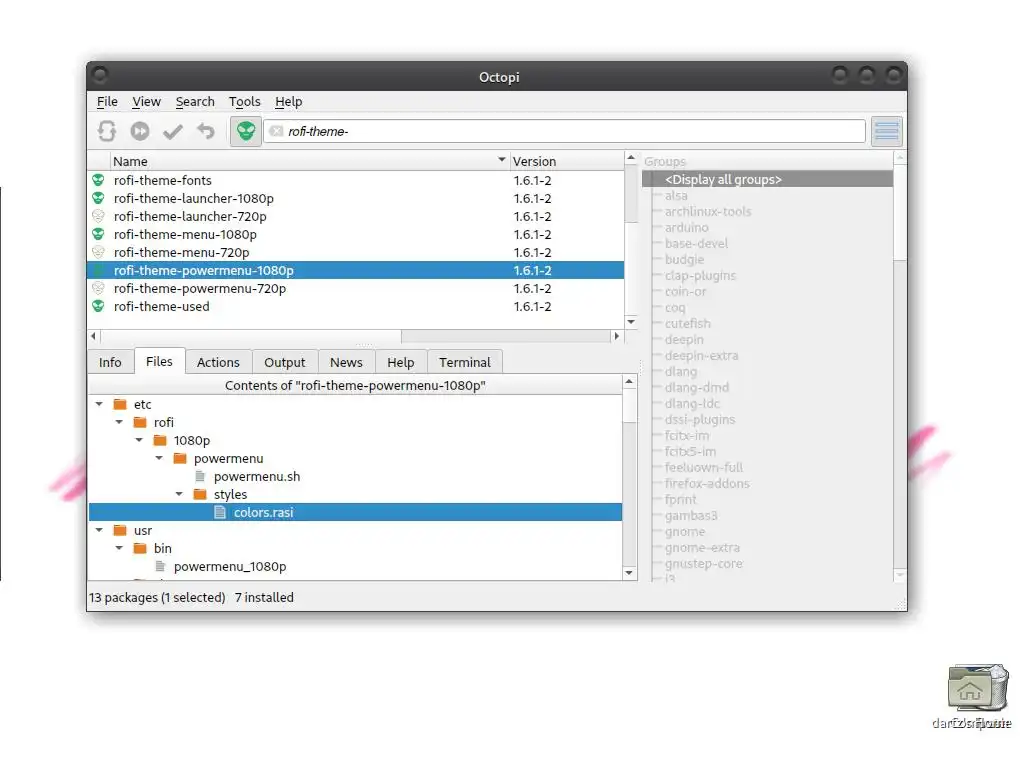1024x768 pixels.
Task: Click the bin folder icon
Action: click(140, 549)
